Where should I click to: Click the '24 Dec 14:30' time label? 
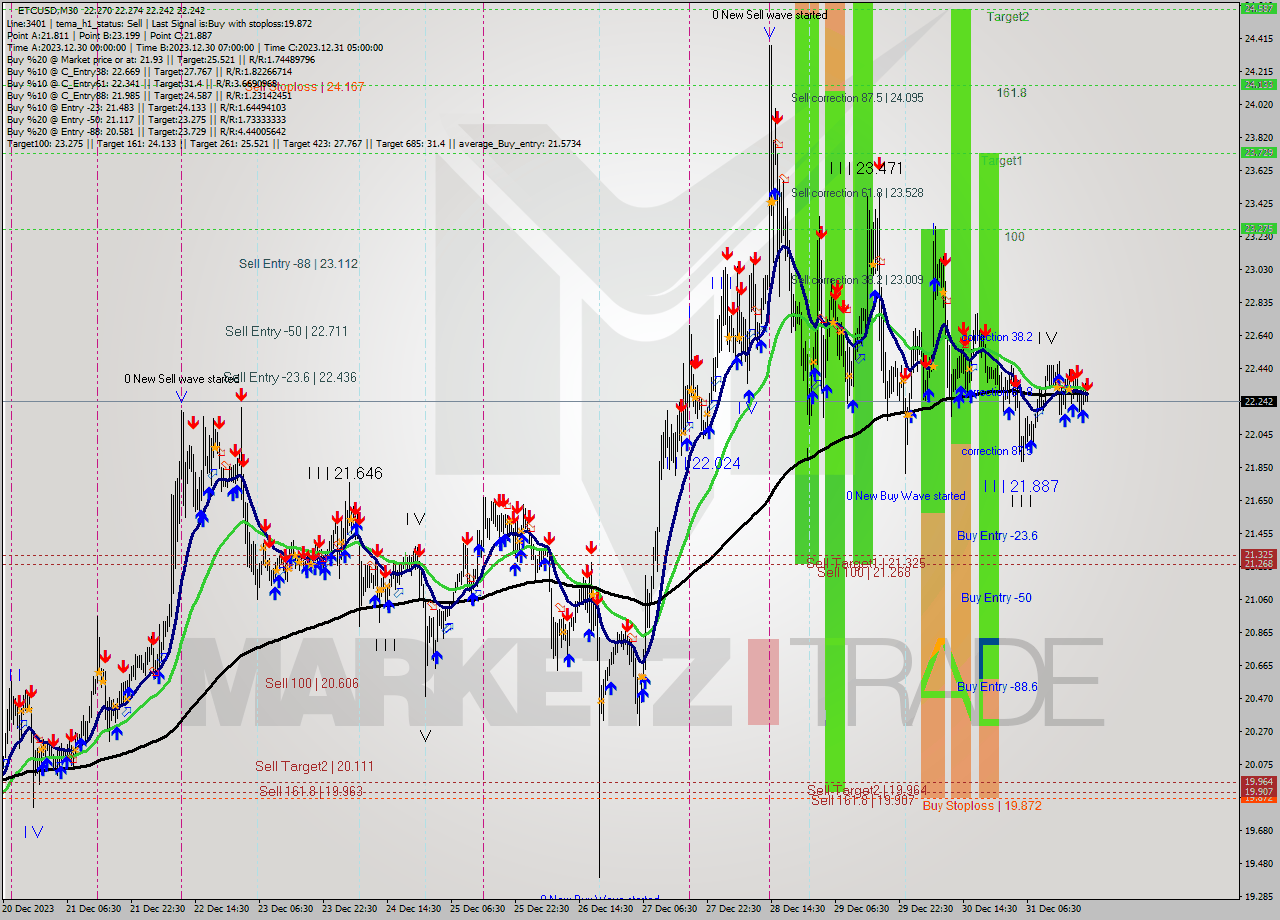pyautogui.click(x=413, y=909)
